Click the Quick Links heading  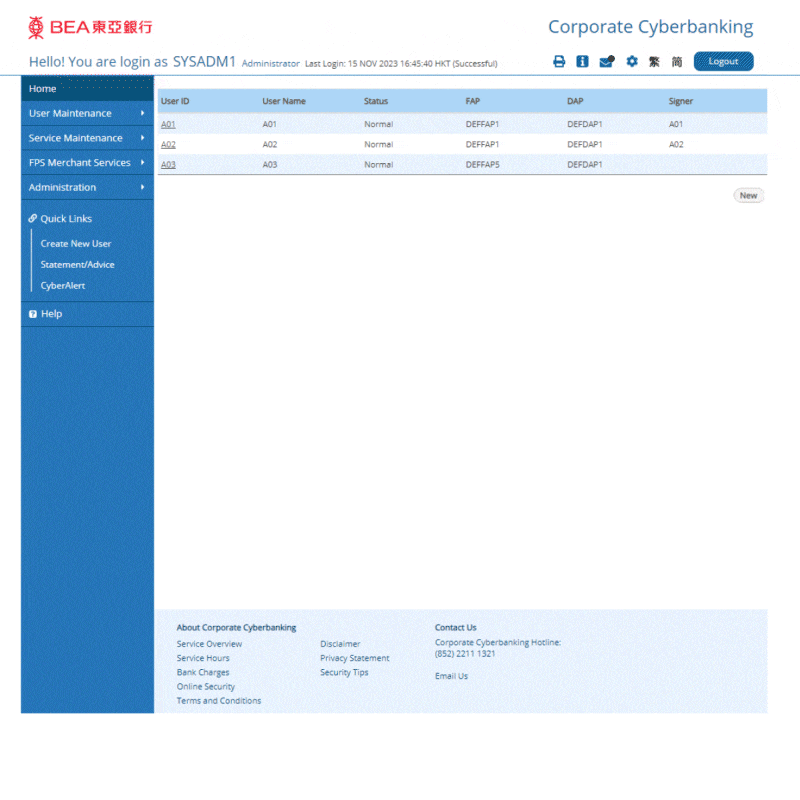(66, 218)
